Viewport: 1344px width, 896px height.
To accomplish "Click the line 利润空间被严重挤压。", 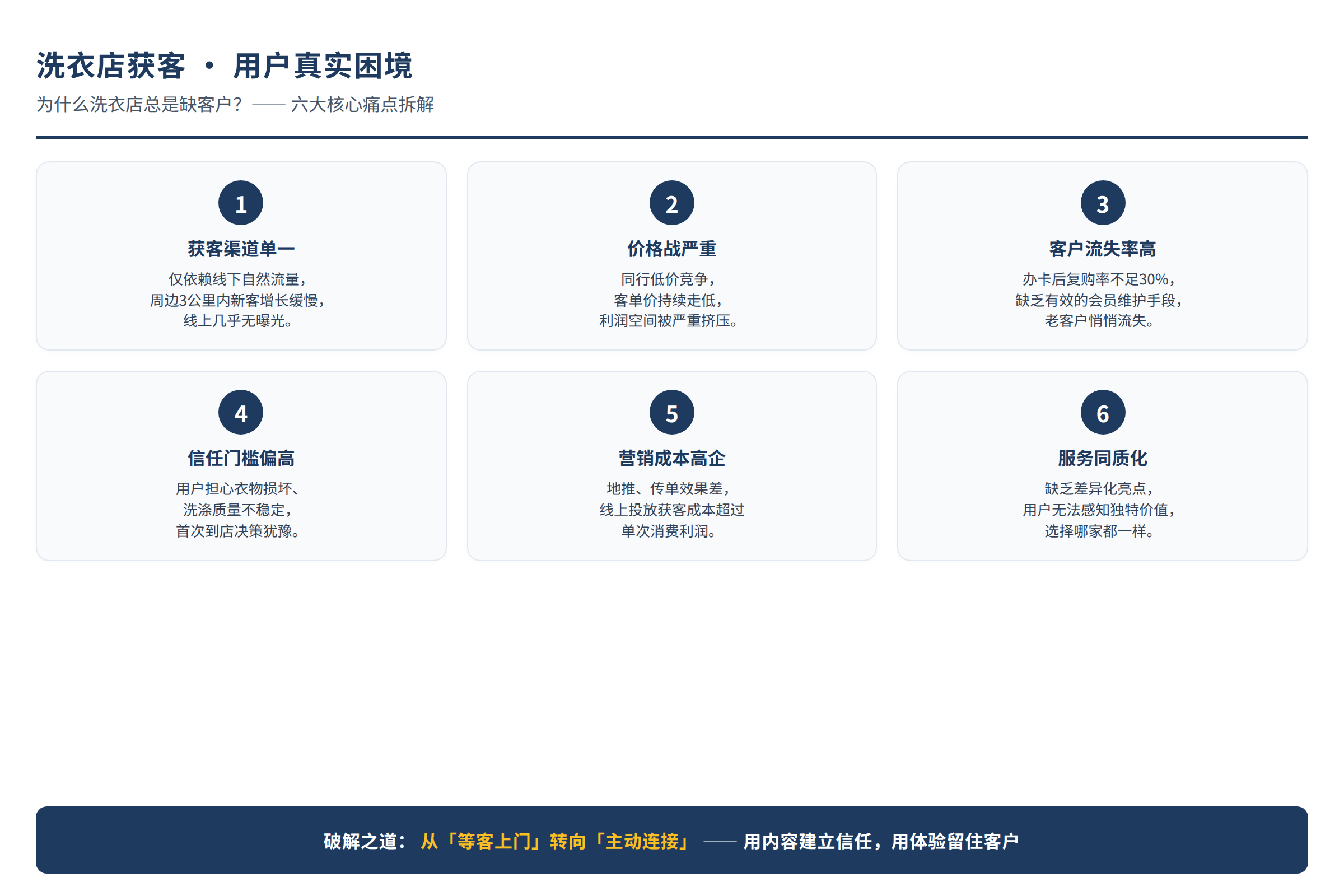I will coord(670,320).
